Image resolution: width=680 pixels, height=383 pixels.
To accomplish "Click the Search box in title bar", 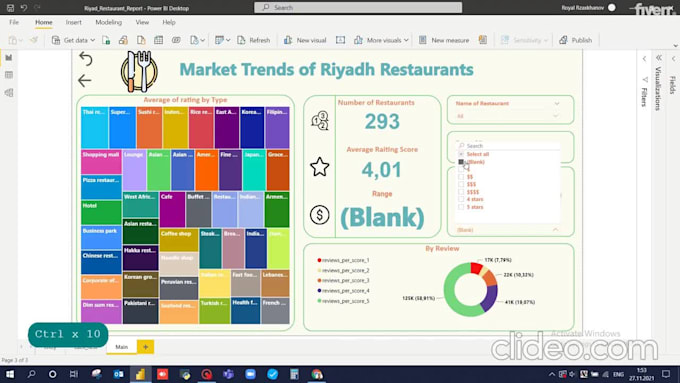I will (x=358, y=7).
